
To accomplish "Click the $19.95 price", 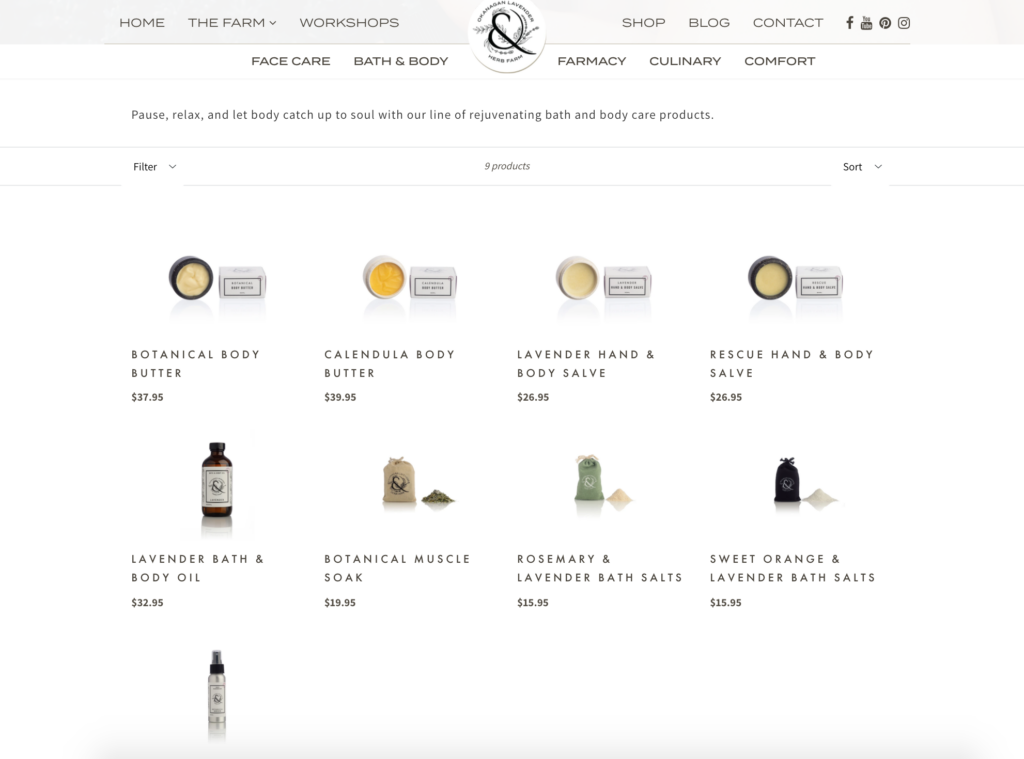I will point(340,603).
